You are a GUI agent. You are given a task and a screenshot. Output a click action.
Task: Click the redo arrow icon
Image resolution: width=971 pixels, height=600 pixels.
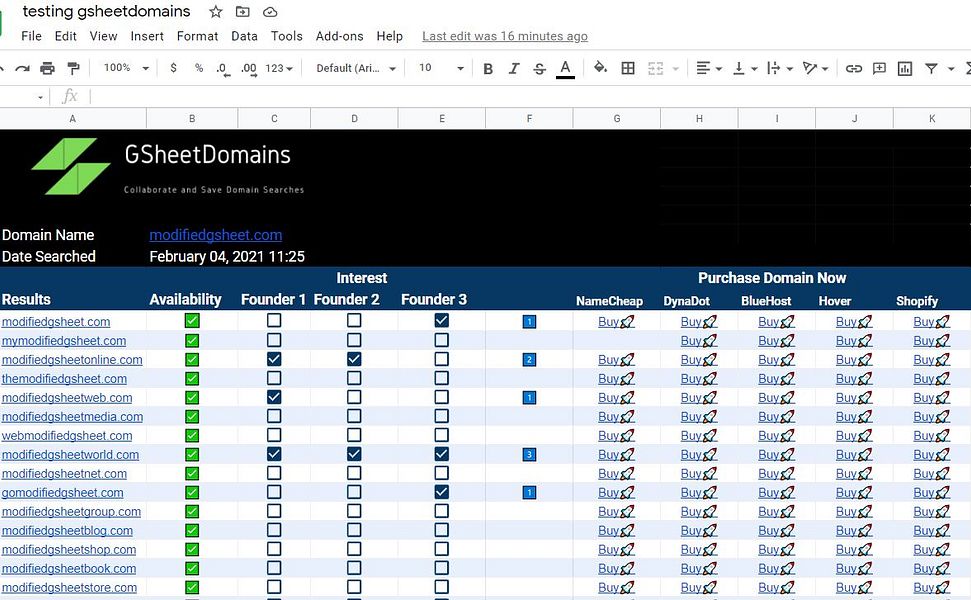pos(22,68)
